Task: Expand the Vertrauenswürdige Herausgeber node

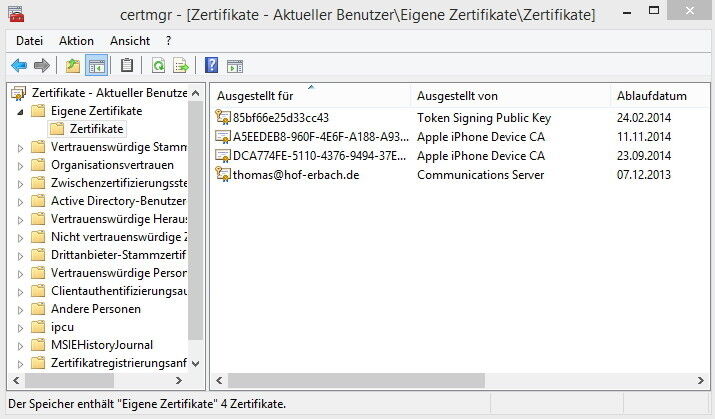Action: (20, 220)
